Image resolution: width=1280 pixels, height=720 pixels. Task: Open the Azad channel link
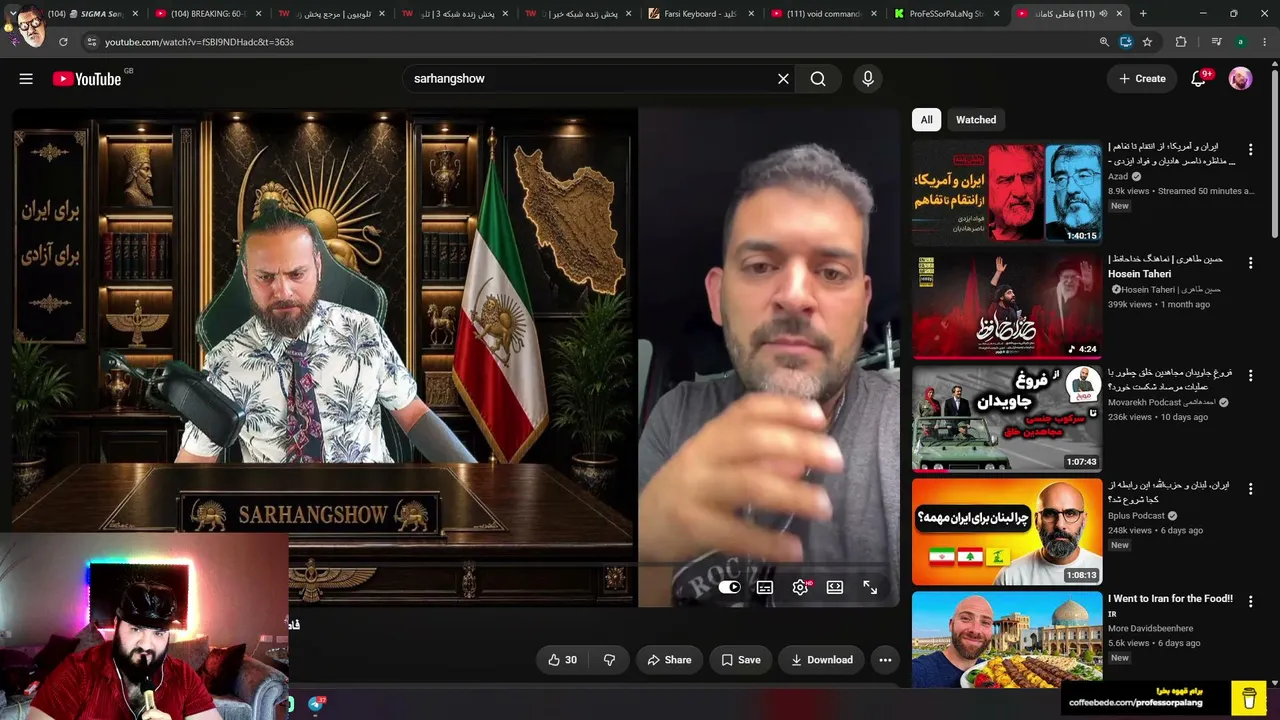[1118, 177]
